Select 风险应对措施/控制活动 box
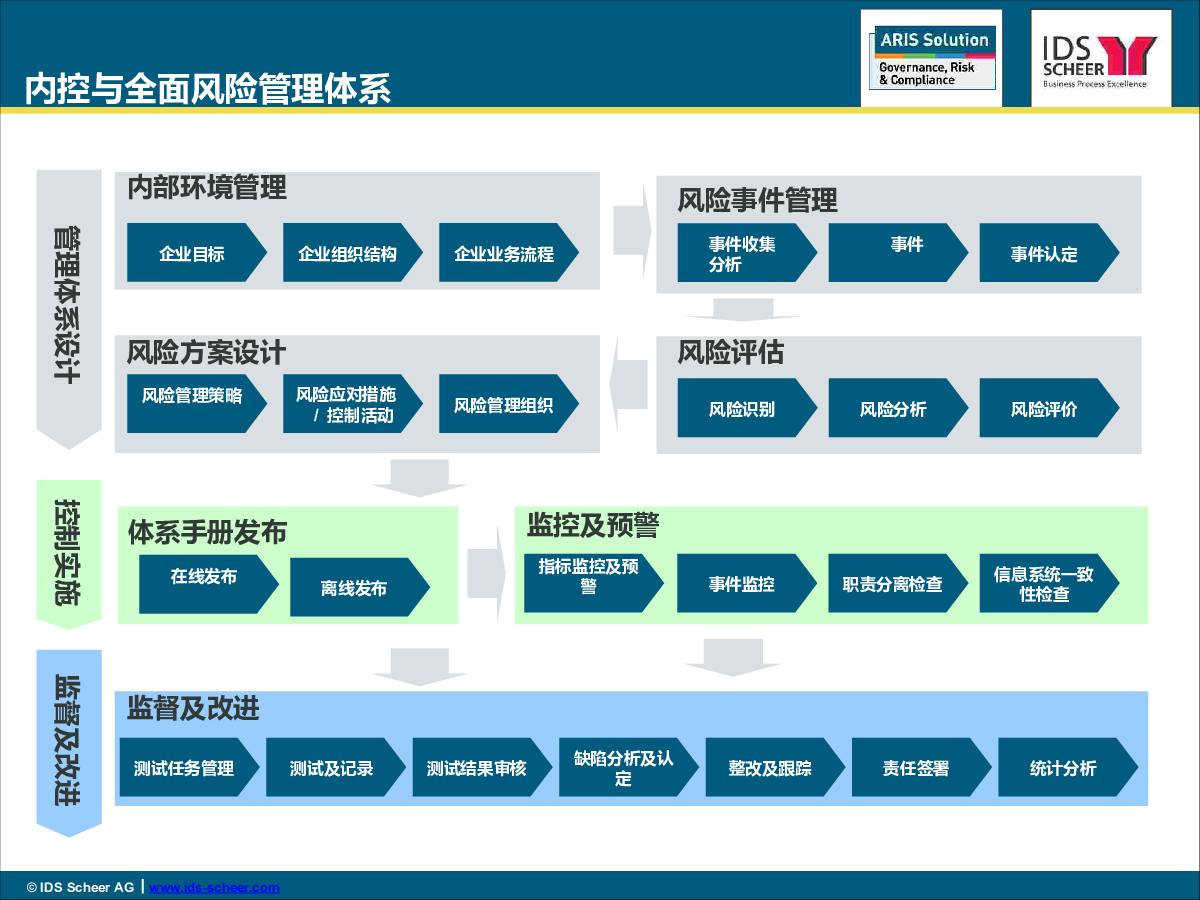1200x900 pixels. click(348, 404)
